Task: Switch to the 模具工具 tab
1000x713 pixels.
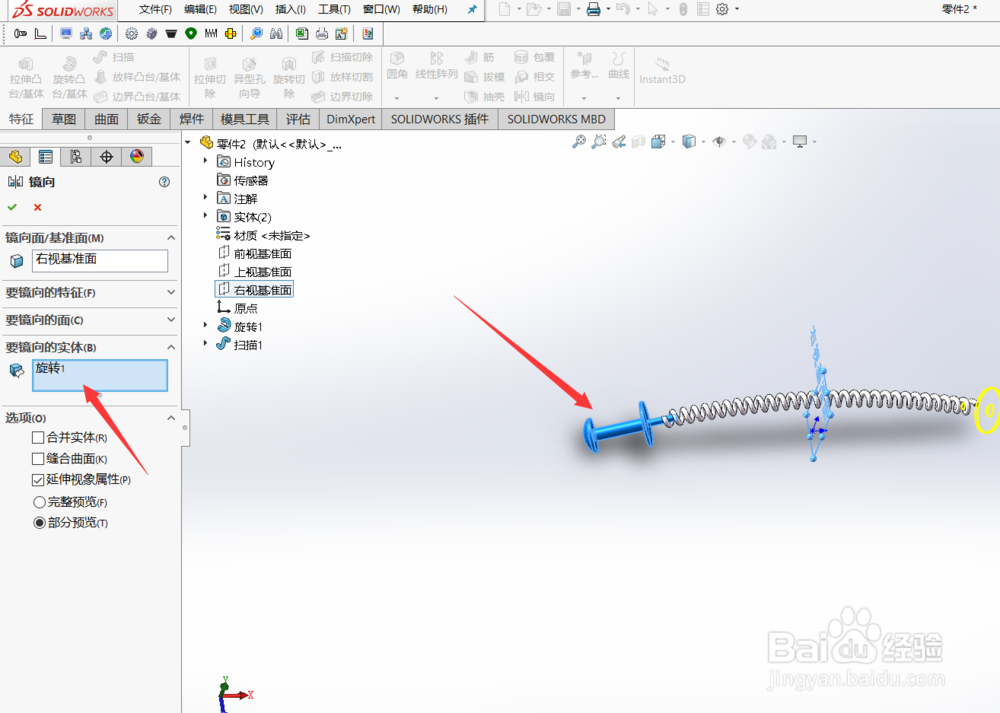Action: tap(245, 119)
